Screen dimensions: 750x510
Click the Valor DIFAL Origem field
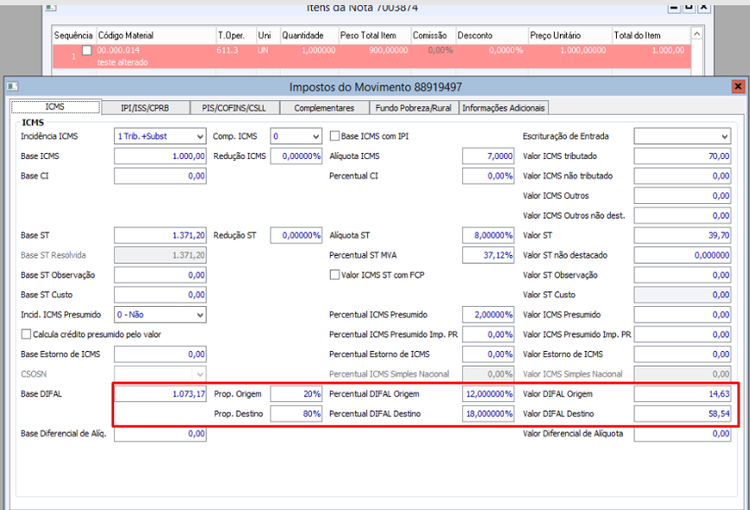(683, 394)
